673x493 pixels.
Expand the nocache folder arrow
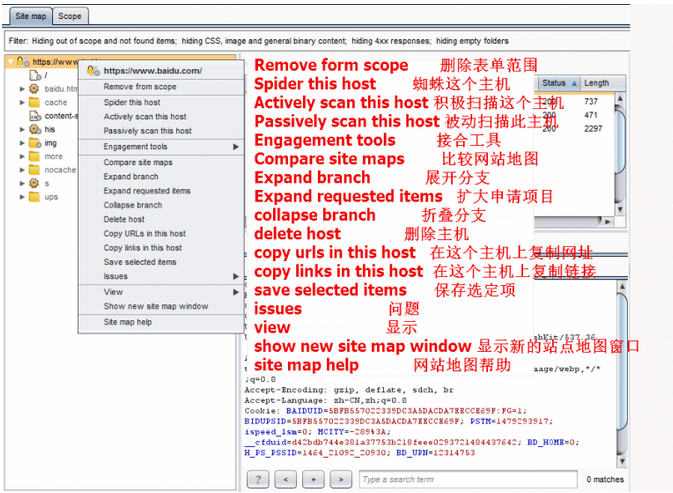click(22, 170)
